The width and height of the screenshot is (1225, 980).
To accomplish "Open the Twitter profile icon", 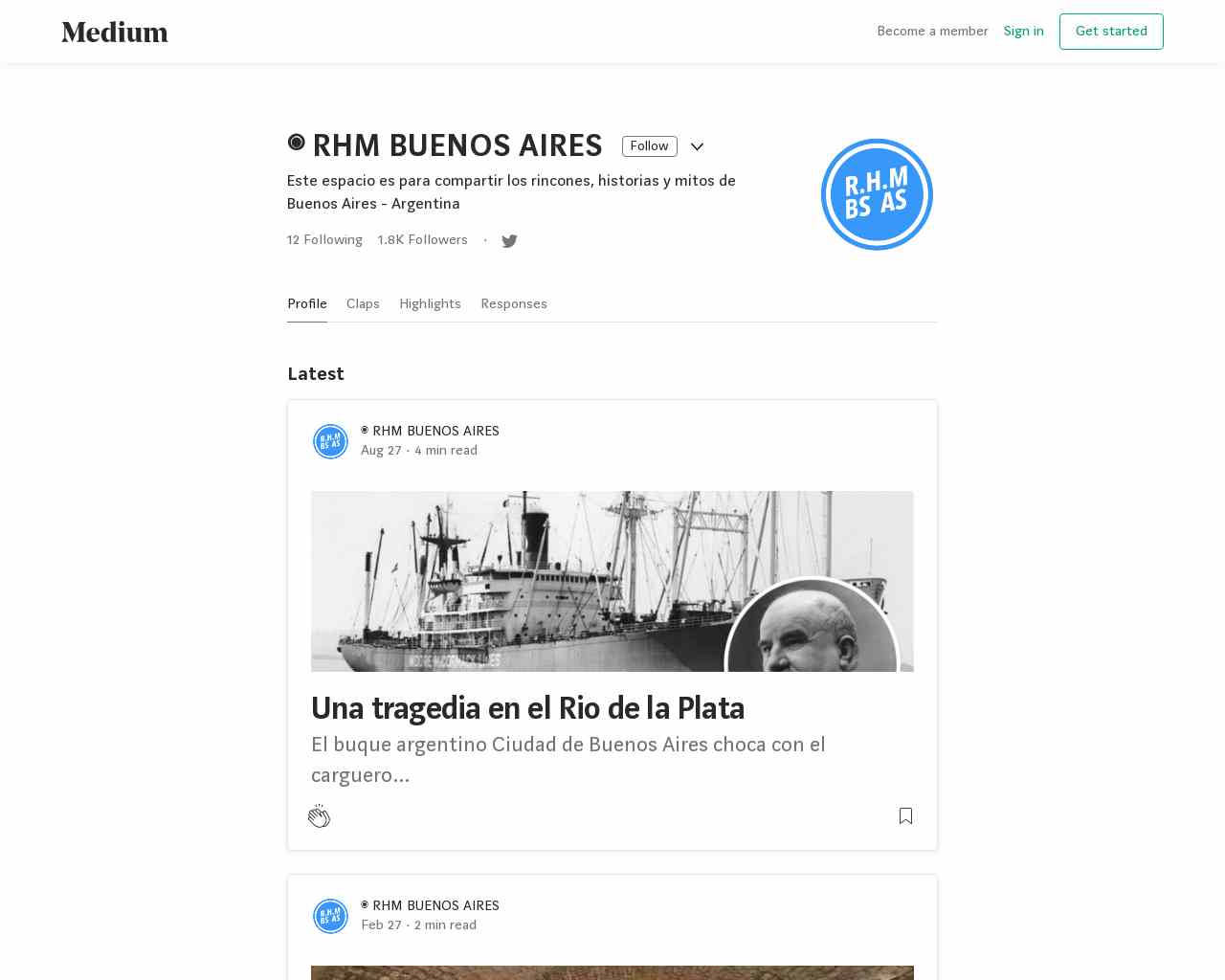I will pyautogui.click(x=509, y=241).
